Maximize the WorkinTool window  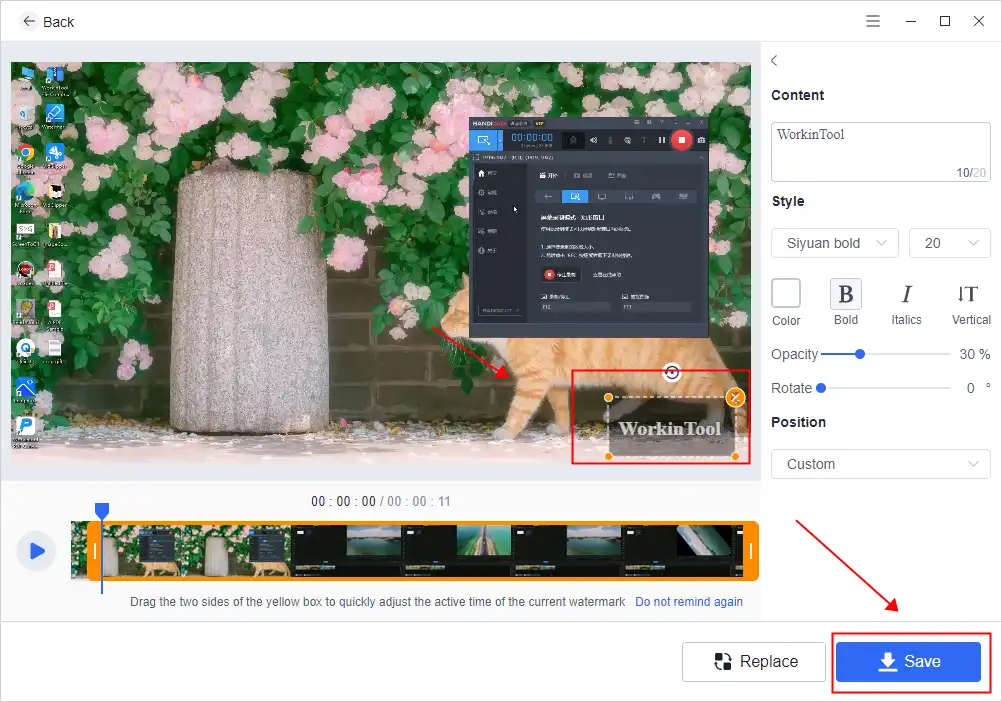coord(944,21)
